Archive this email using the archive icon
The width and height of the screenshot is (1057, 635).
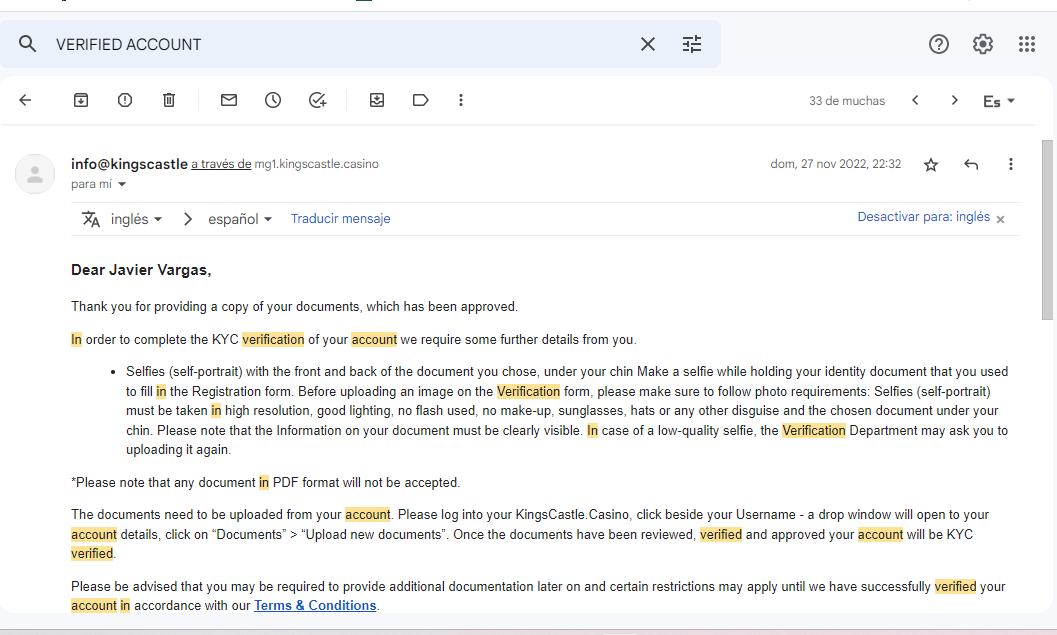click(x=81, y=100)
